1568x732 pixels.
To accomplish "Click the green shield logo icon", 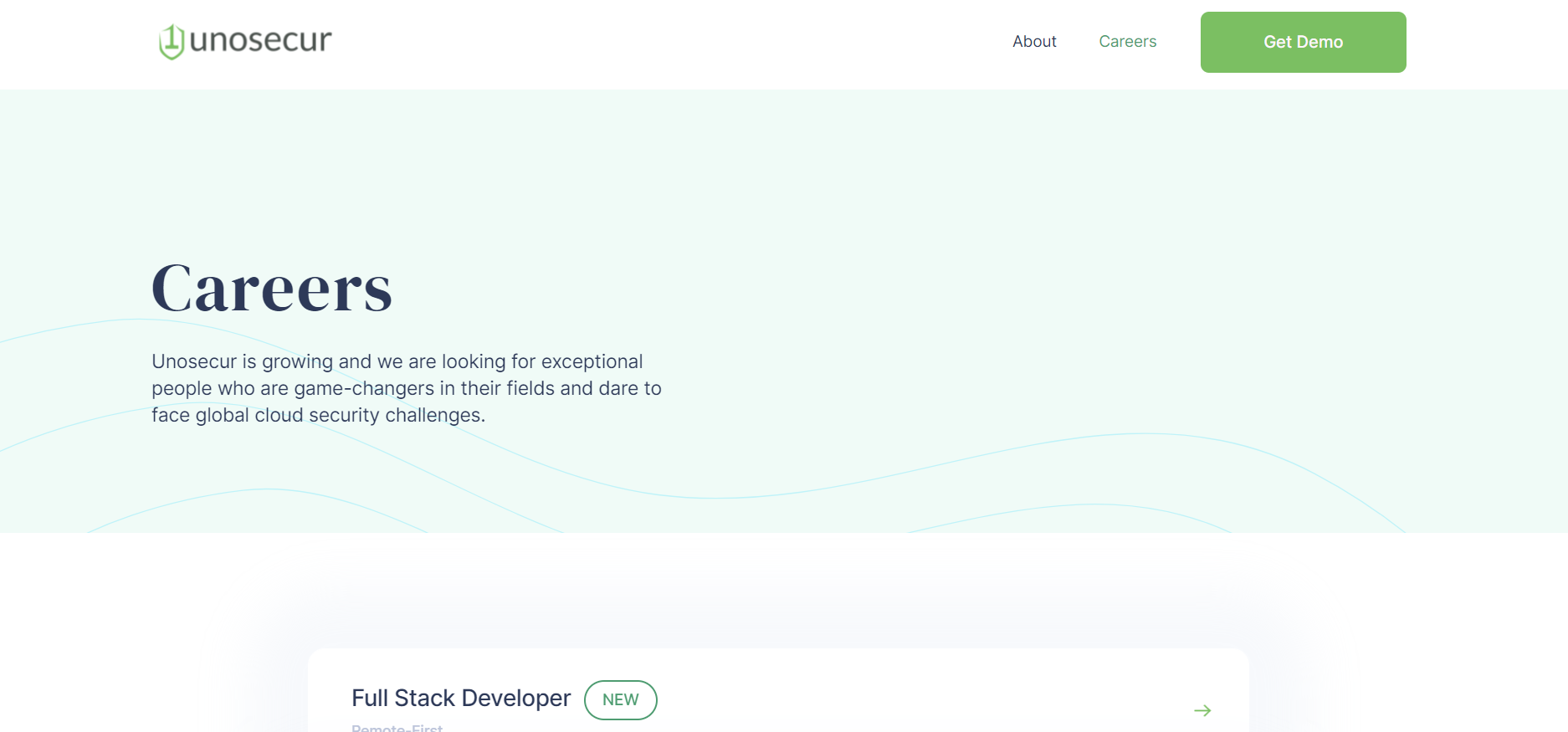I will coord(172,42).
